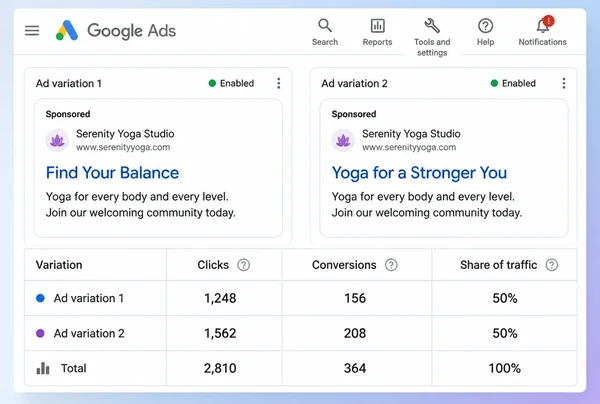Click purple dot beside Ad variation 2 row
Image resolution: width=600 pixels, height=404 pixels.
pos(40,333)
